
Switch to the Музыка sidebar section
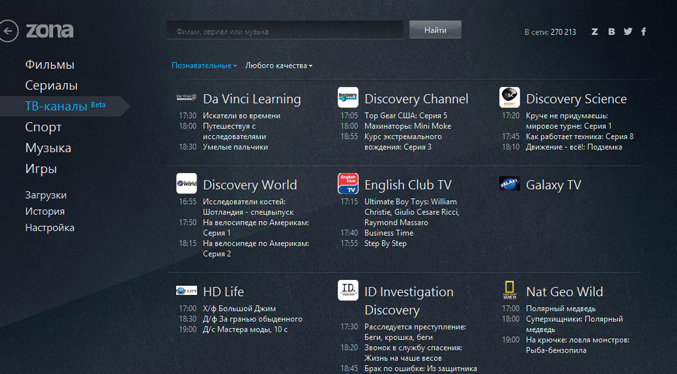(x=48, y=148)
